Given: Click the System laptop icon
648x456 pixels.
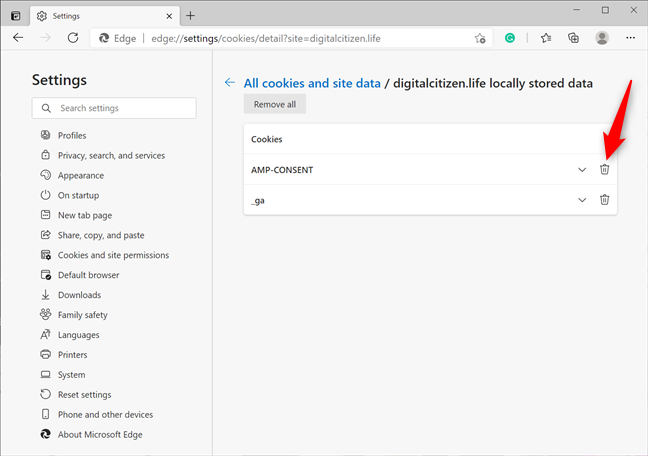Looking at the screenshot, I should [x=45, y=374].
